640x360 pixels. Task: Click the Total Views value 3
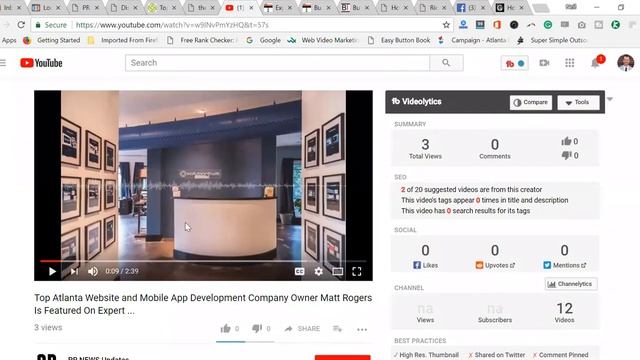(425, 144)
